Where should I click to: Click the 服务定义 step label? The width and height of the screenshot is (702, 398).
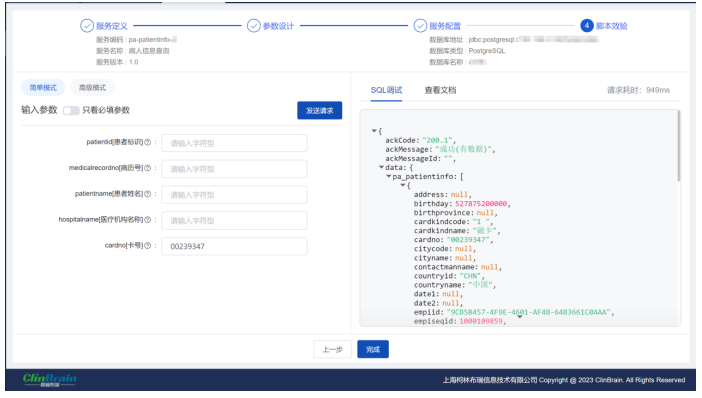(112, 26)
